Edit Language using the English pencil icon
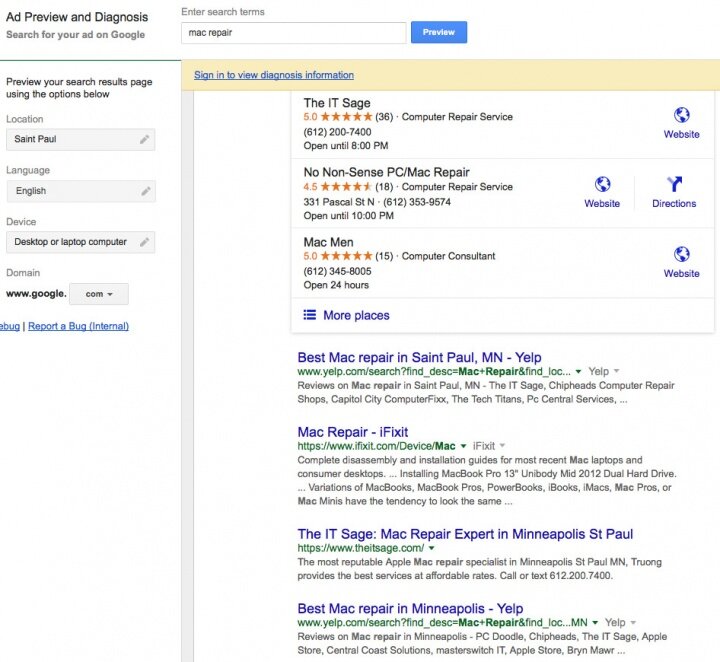 tap(146, 191)
